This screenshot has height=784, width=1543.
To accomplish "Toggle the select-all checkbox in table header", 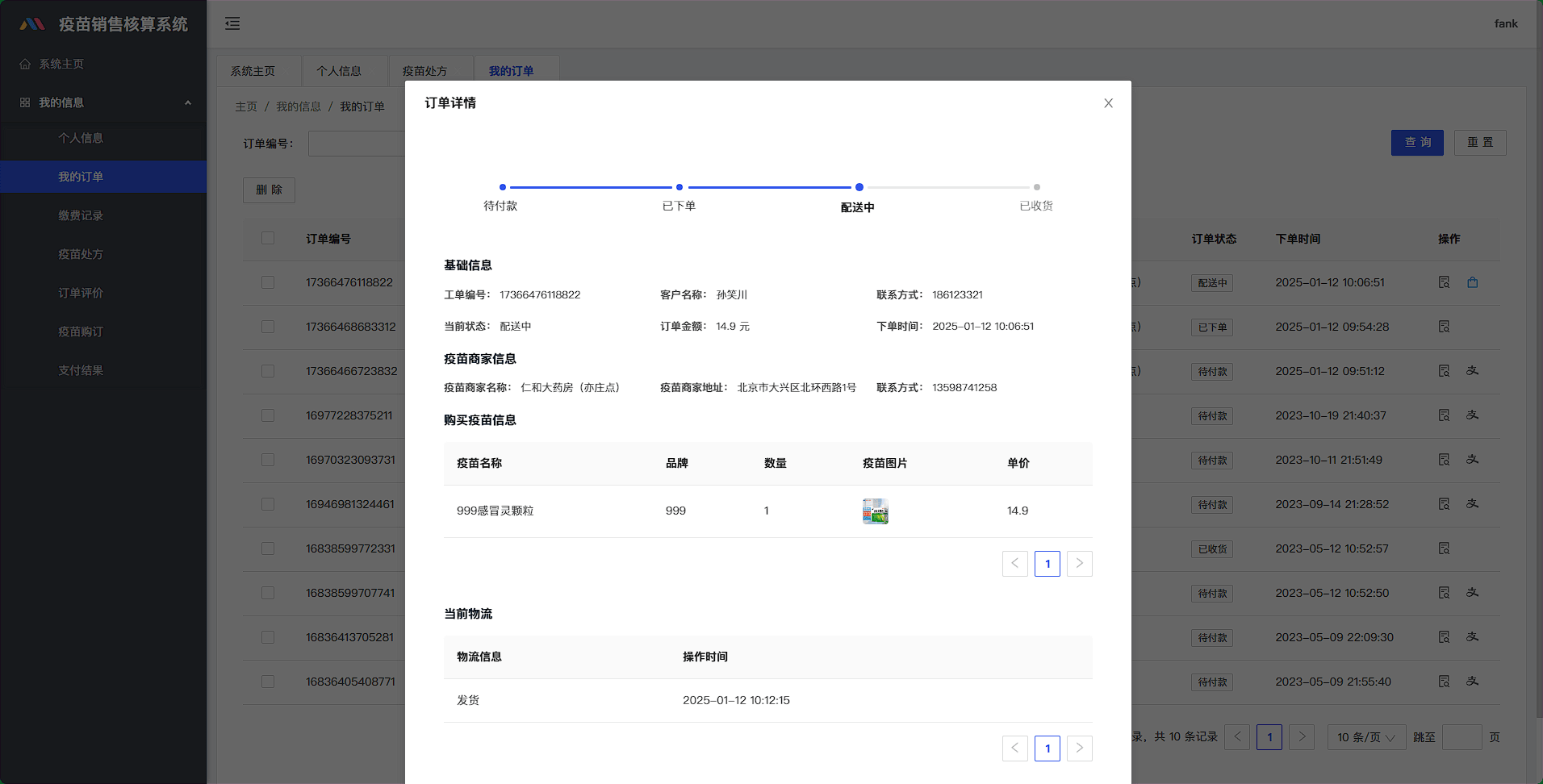I will pos(268,238).
